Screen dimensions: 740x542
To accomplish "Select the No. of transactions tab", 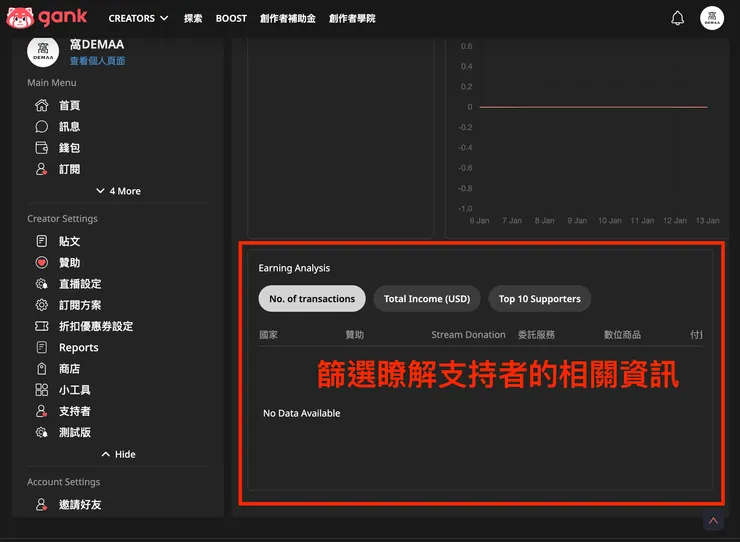I will [x=312, y=298].
